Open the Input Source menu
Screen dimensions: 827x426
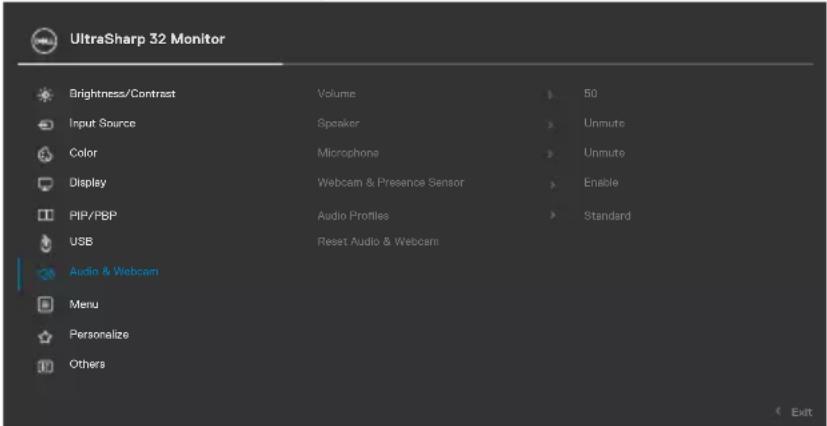pos(102,123)
